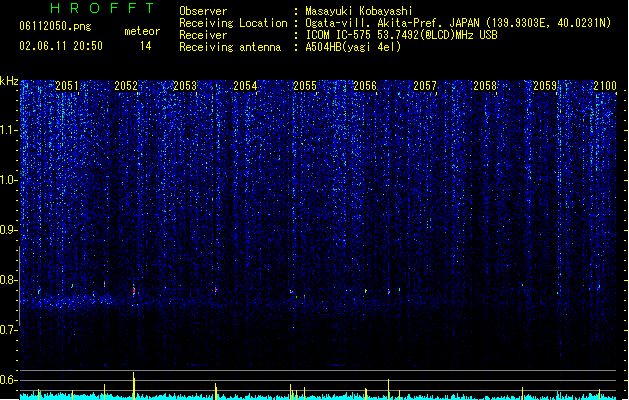Click the 1.1 kHz axis label
The width and height of the screenshot is (629, 400).
pyautogui.click(x=8, y=130)
